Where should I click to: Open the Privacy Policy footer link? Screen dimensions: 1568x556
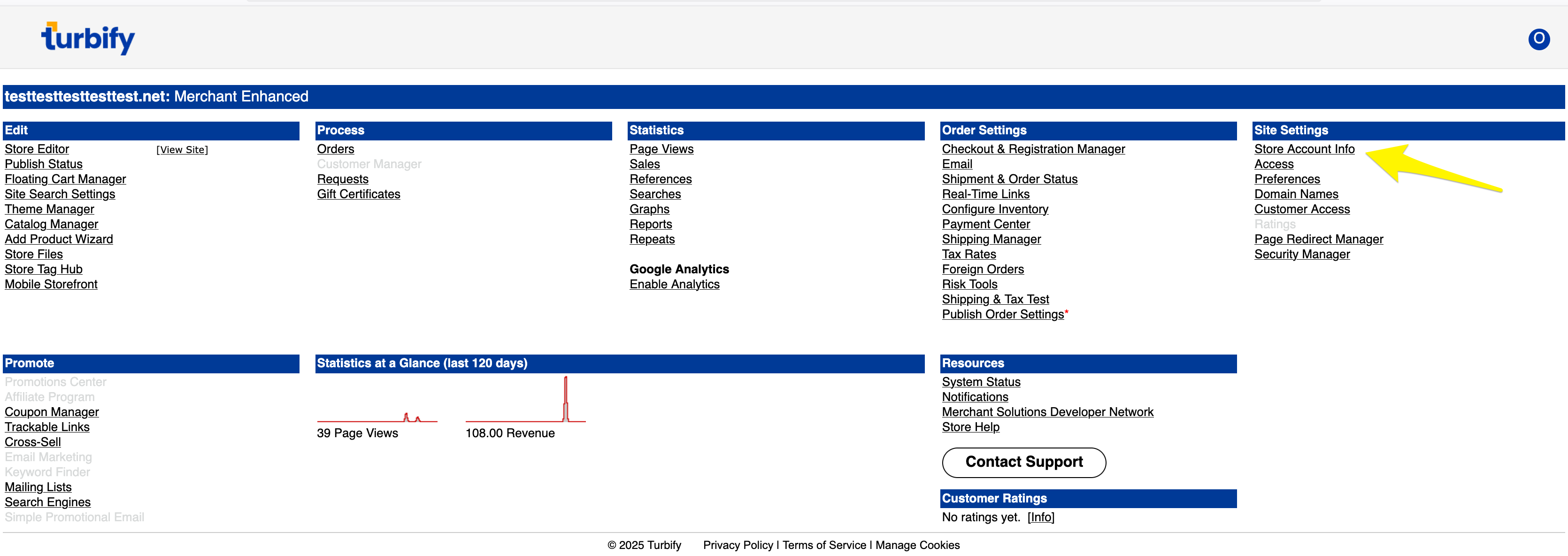pyautogui.click(x=737, y=545)
